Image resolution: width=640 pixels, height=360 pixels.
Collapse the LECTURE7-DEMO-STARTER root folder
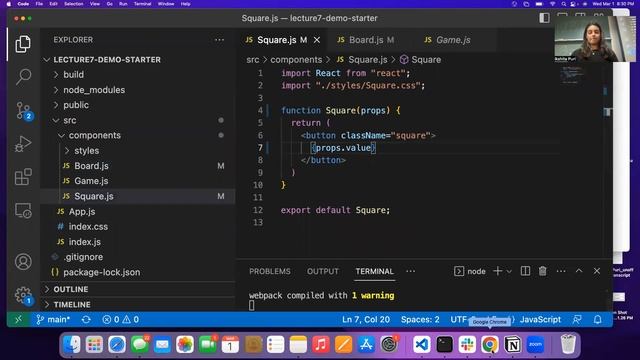pos(107,60)
